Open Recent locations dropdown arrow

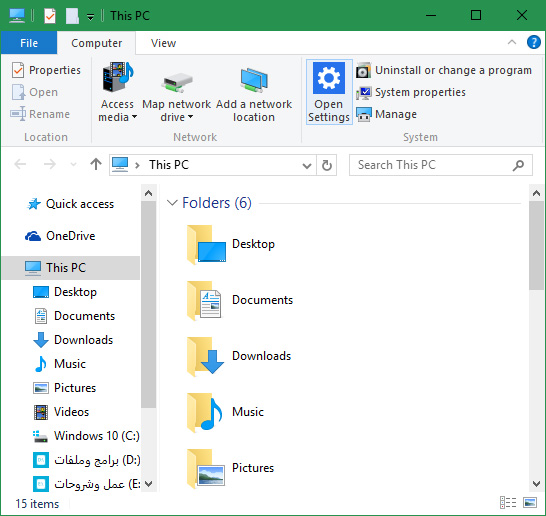pyautogui.click(x=73, y=164)
